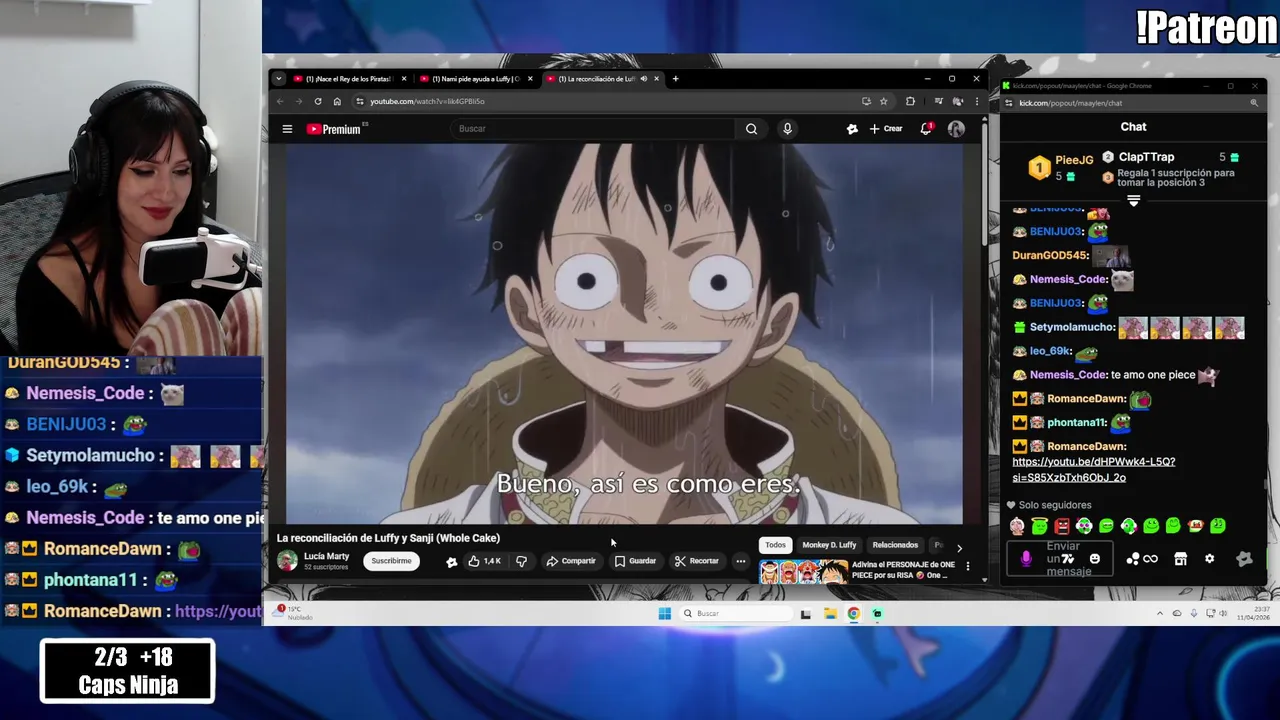Open Lucía Marty channel avatar

pyautogui.click(x=287, y=561)
